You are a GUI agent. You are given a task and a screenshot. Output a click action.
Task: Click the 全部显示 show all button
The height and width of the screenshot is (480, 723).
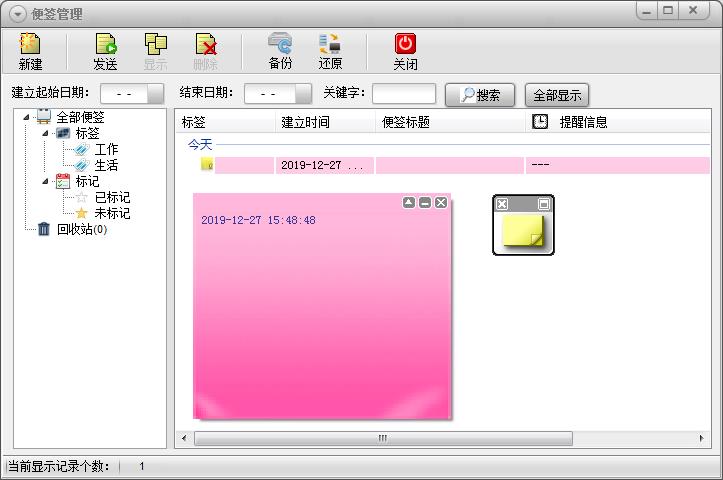pyautogui.click(x=557, y=95)
